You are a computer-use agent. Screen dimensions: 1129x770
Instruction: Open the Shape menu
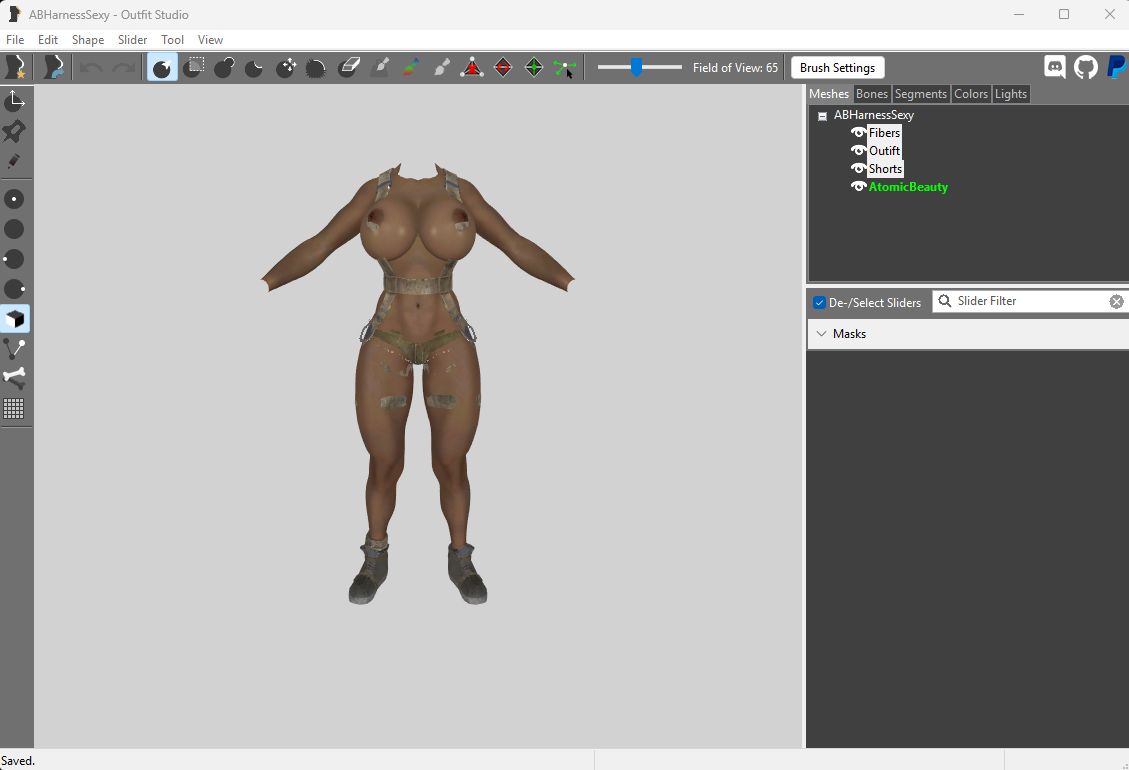click(88, 40)
